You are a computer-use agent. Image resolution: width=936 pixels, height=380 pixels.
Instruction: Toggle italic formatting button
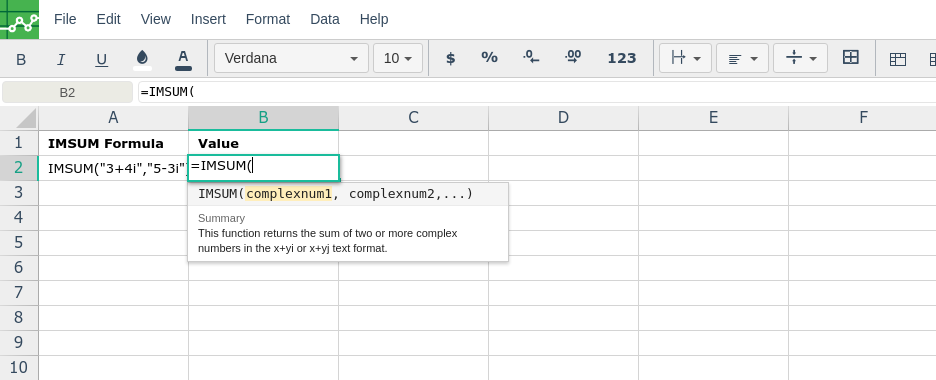coord(61,59)
